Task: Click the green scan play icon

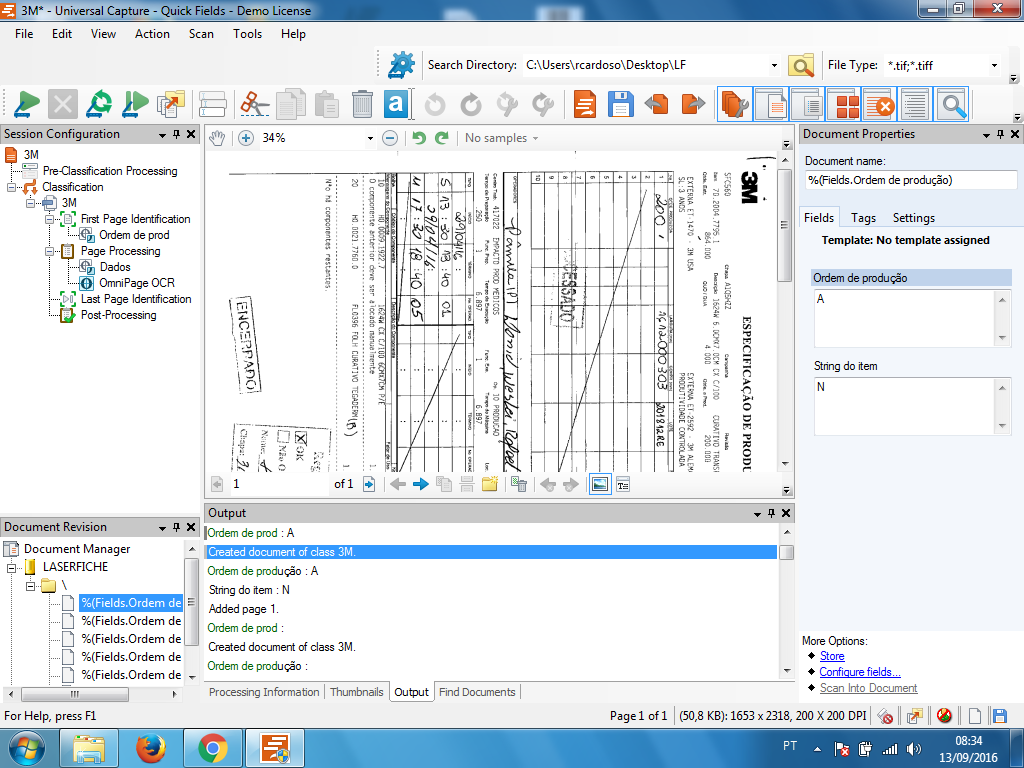Action: [x=27, y=103]
